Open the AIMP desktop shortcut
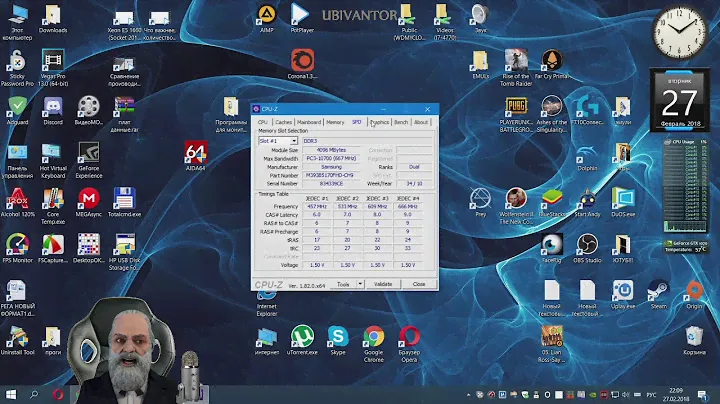This screenshot has width=720, height=404. tap(266, 14)
